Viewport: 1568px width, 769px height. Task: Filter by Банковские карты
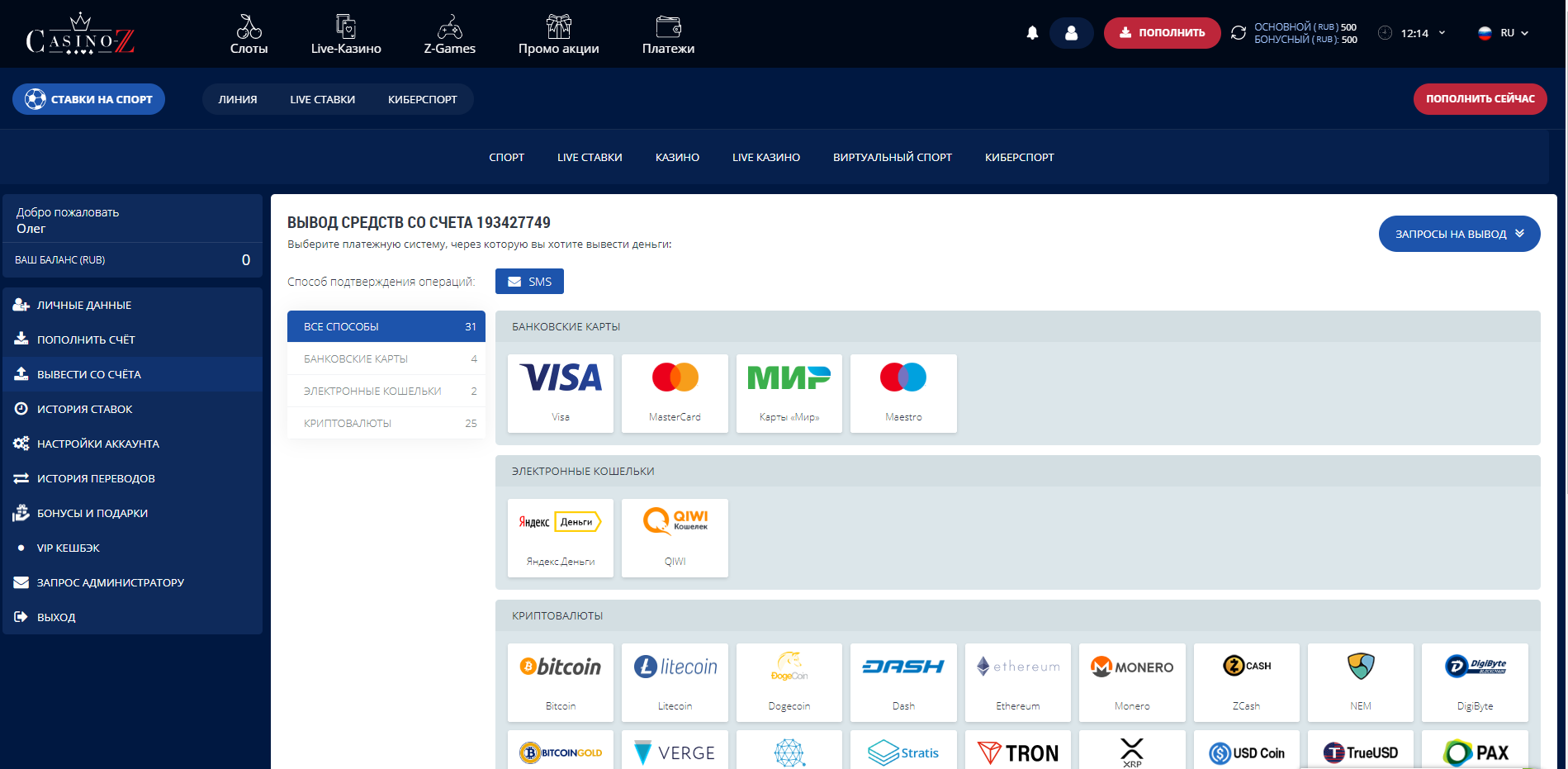pos(386,358)
